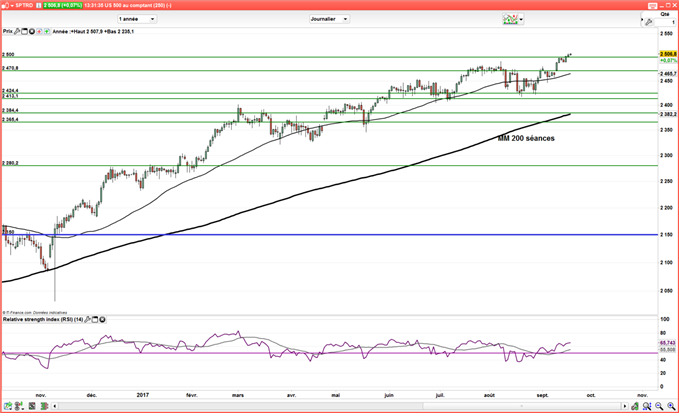
Task: Click the sept. label on time axis
Action: point(543,395)
